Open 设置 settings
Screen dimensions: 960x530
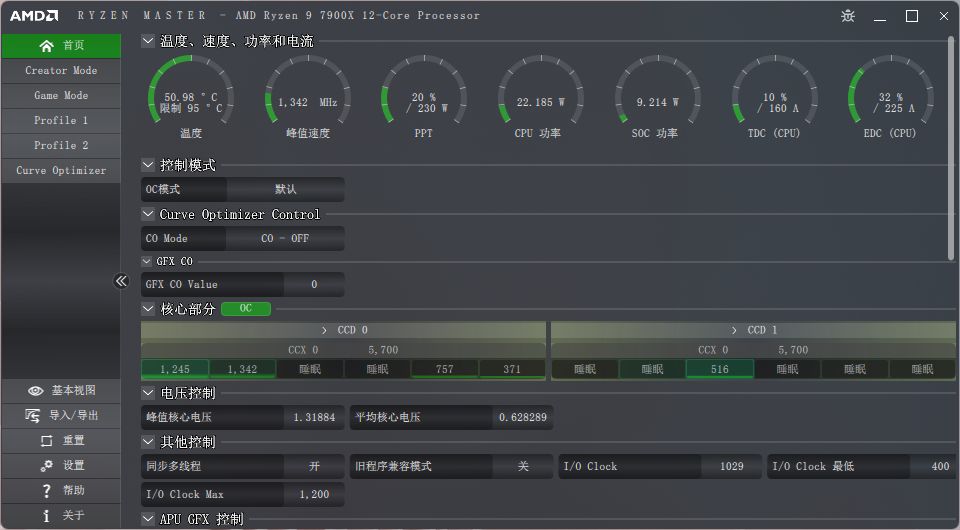point(61,466)
